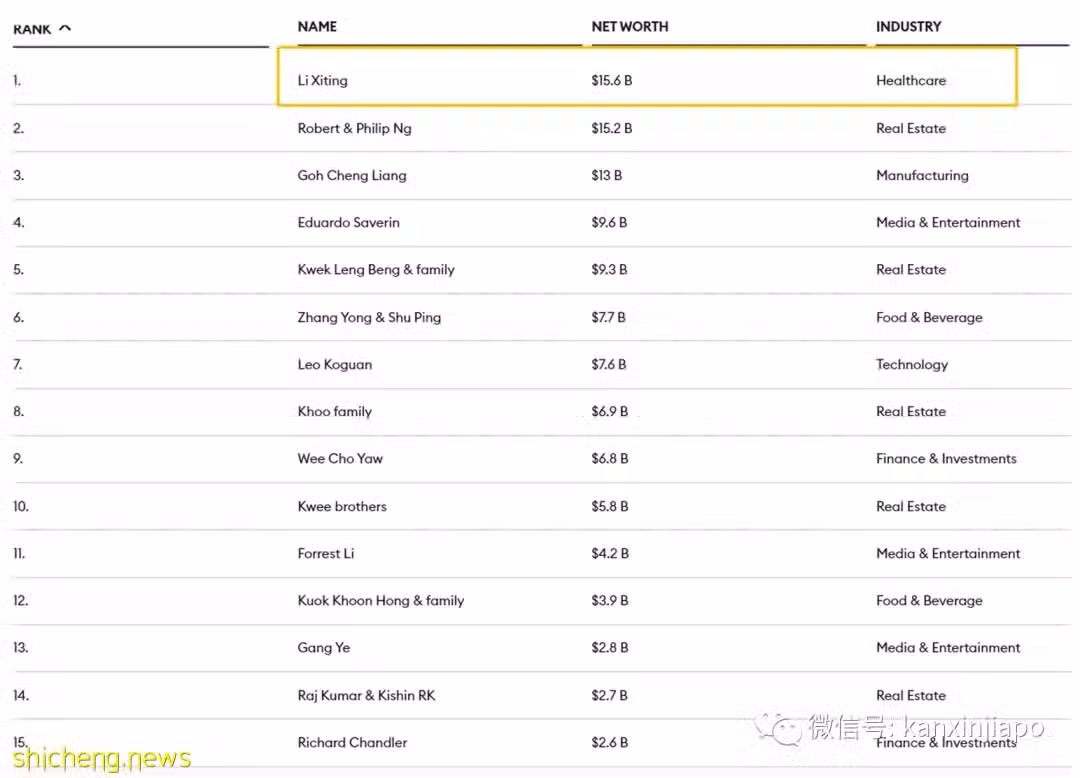The width and height of the screenshot is (1080, 778).
Task: Click the $15.2 B net worth value
Action: click(x=612, y=129)
